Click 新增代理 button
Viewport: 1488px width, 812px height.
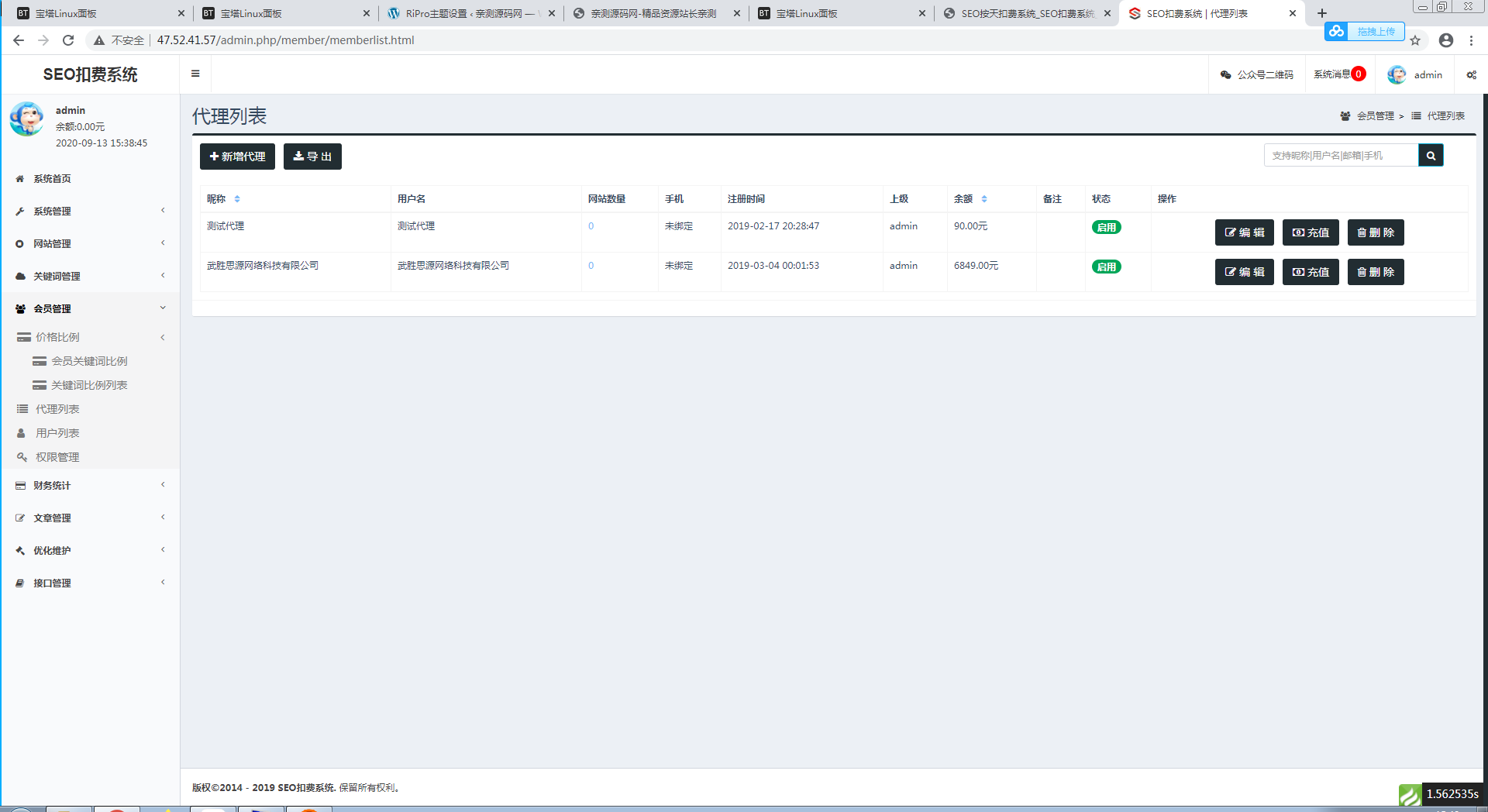(237, 157)
